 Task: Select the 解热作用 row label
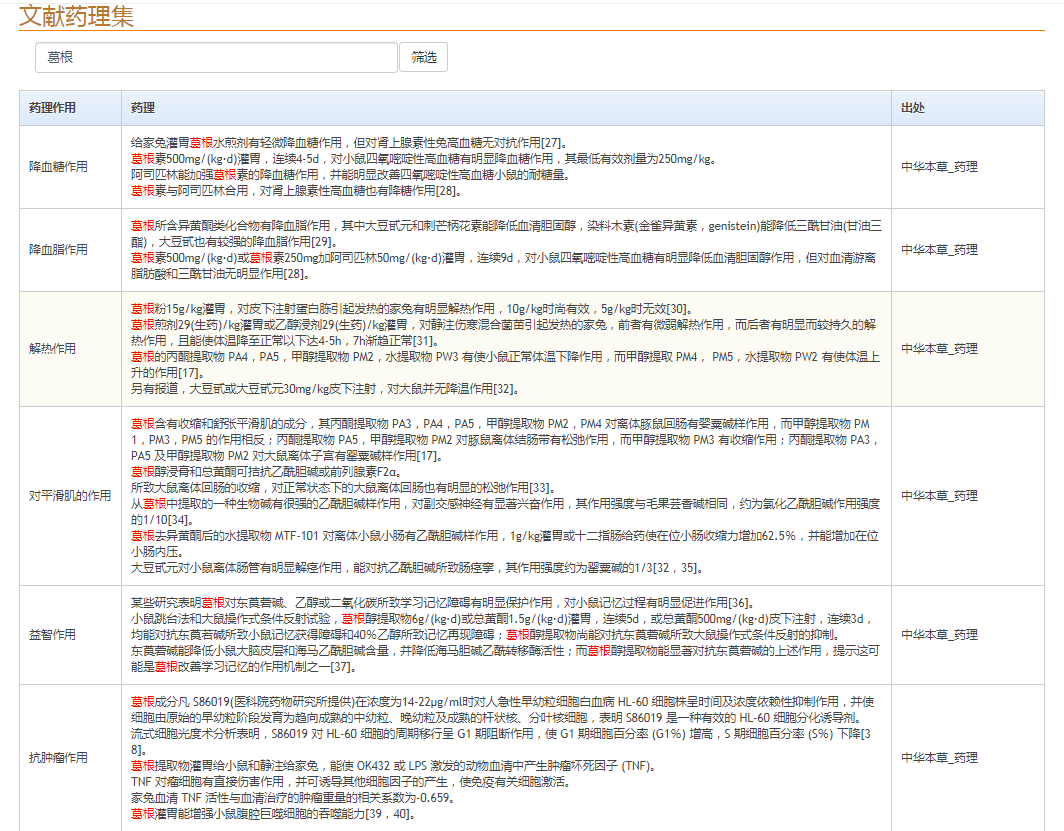tap(52, 349)
